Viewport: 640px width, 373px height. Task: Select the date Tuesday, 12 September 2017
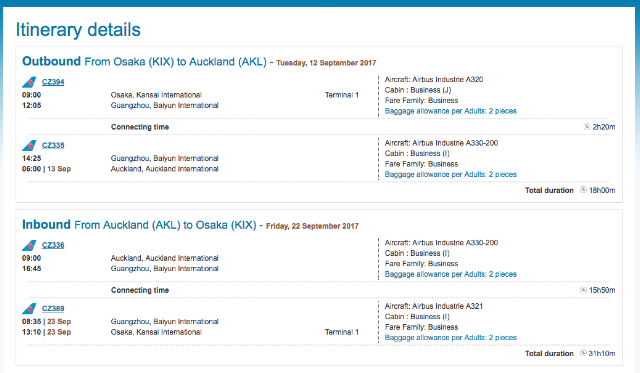(326, 63)
